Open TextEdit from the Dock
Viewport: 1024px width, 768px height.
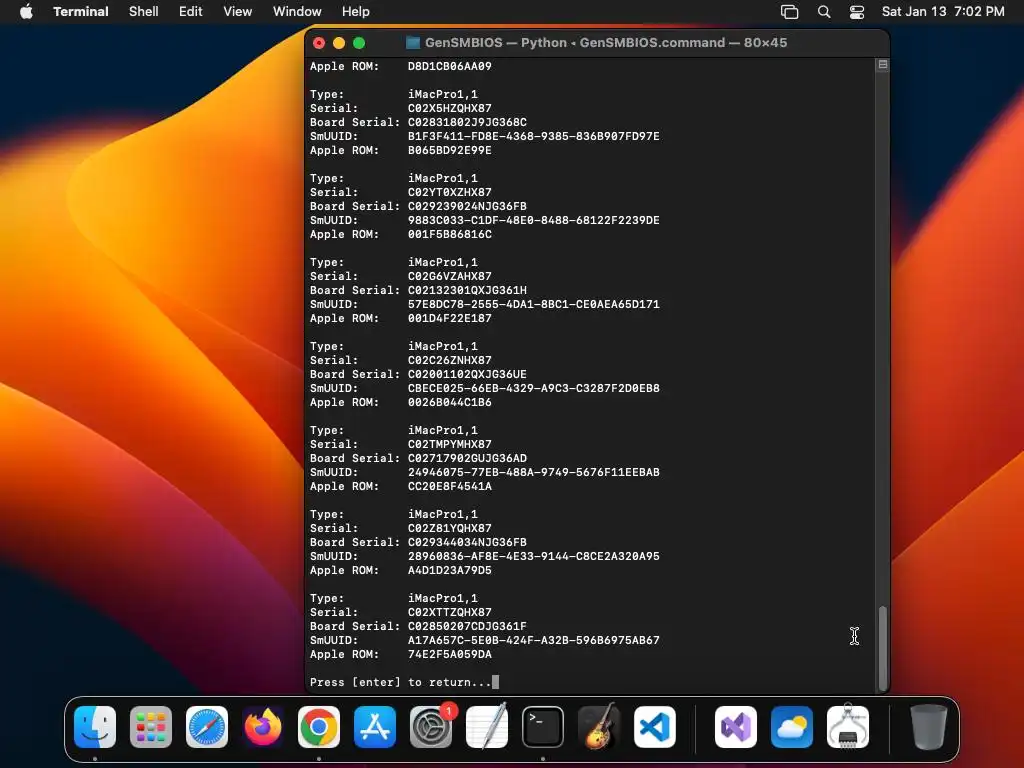coord(487,727)
